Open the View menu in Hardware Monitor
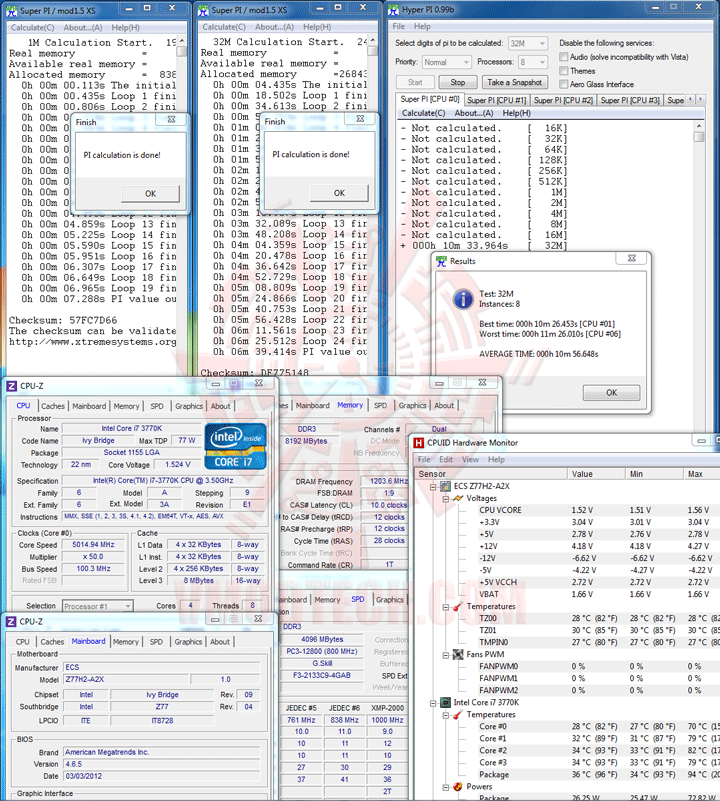 470,459
